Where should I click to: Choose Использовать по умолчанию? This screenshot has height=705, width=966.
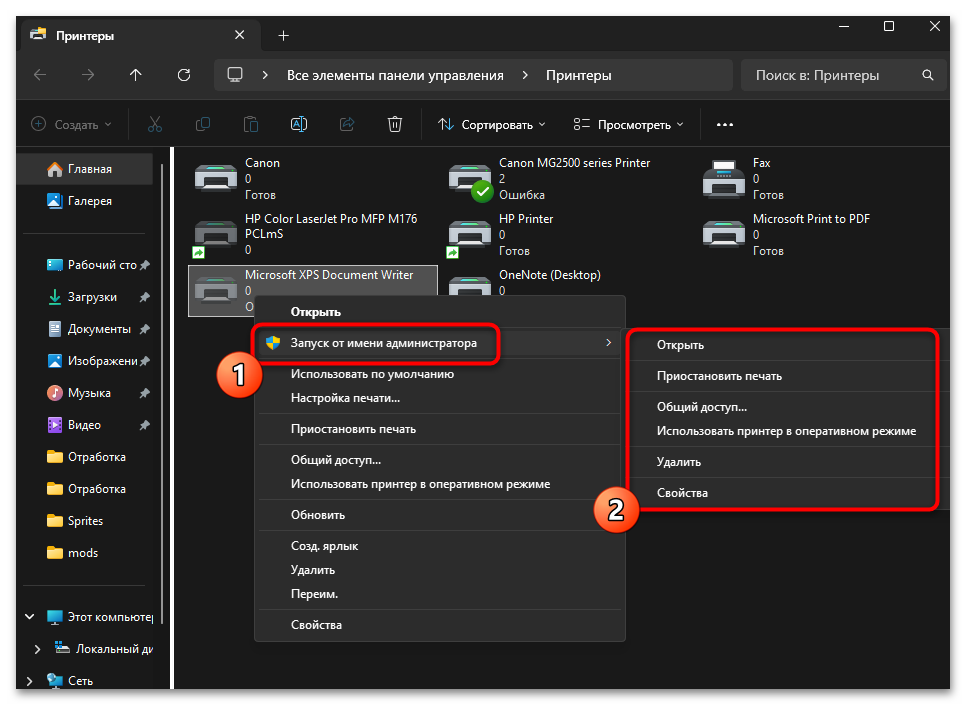click(x=440, y=374)
